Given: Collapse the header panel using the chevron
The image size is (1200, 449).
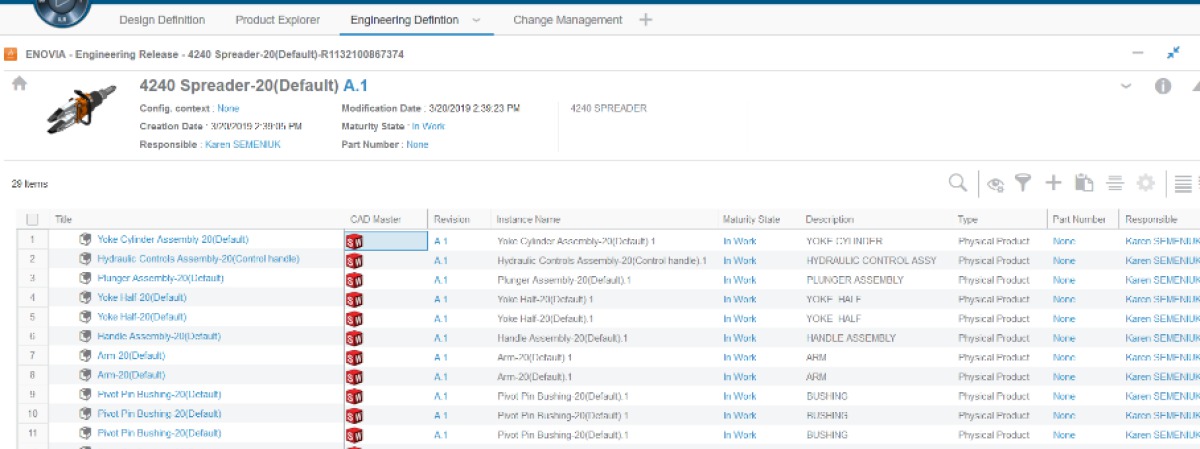Looking at the screenshot, I should click(1127, 86).
